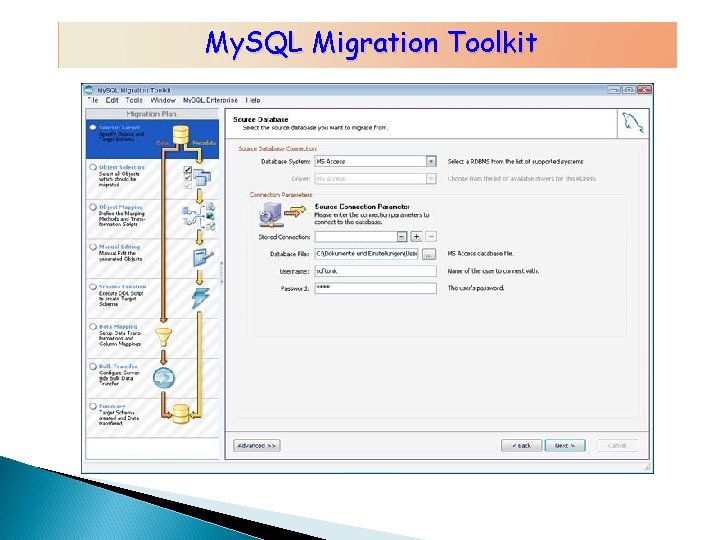
Task: Click the Next button
Action: coord(565,445)
